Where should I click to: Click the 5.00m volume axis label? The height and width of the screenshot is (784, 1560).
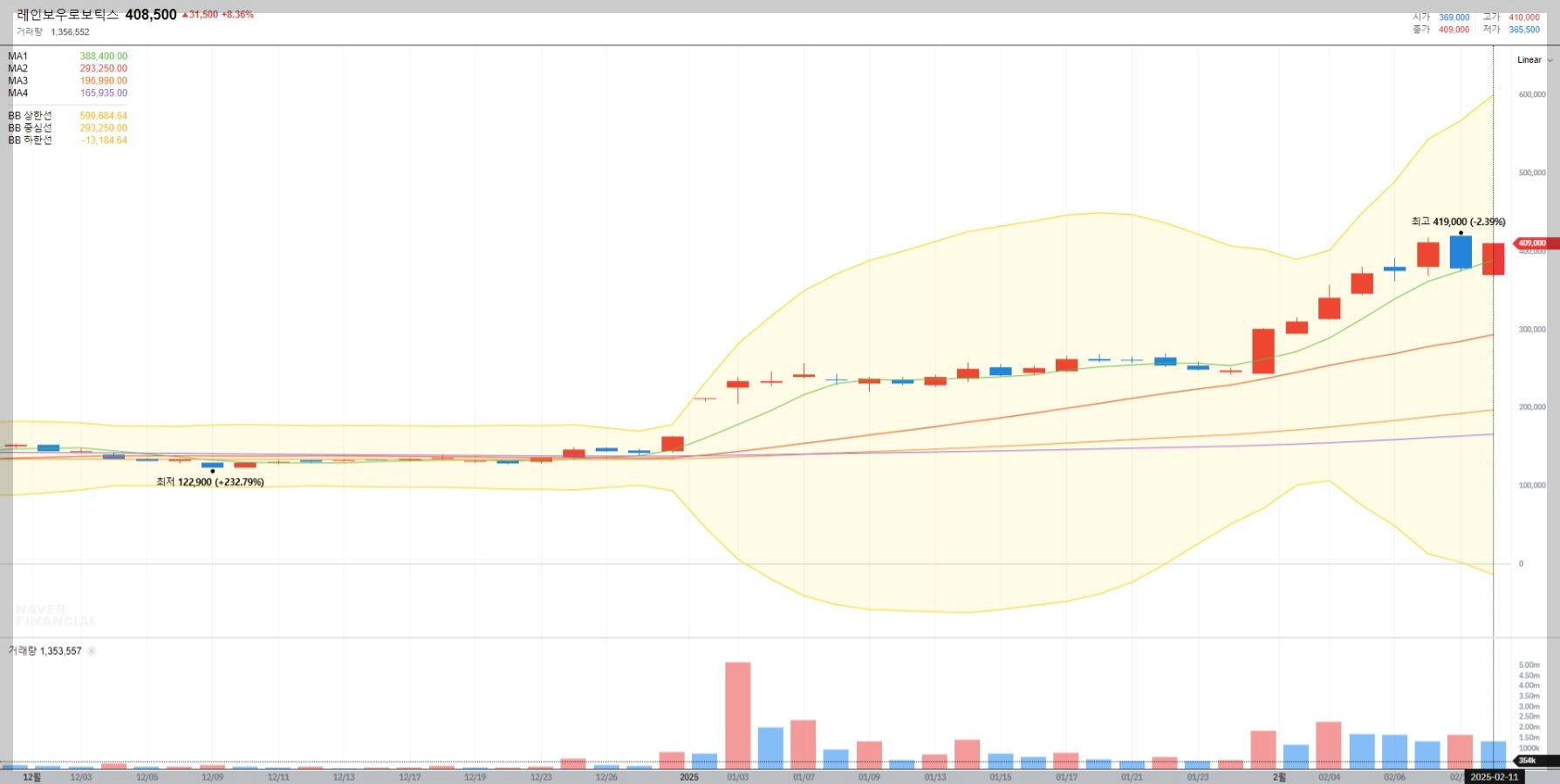1529,665
